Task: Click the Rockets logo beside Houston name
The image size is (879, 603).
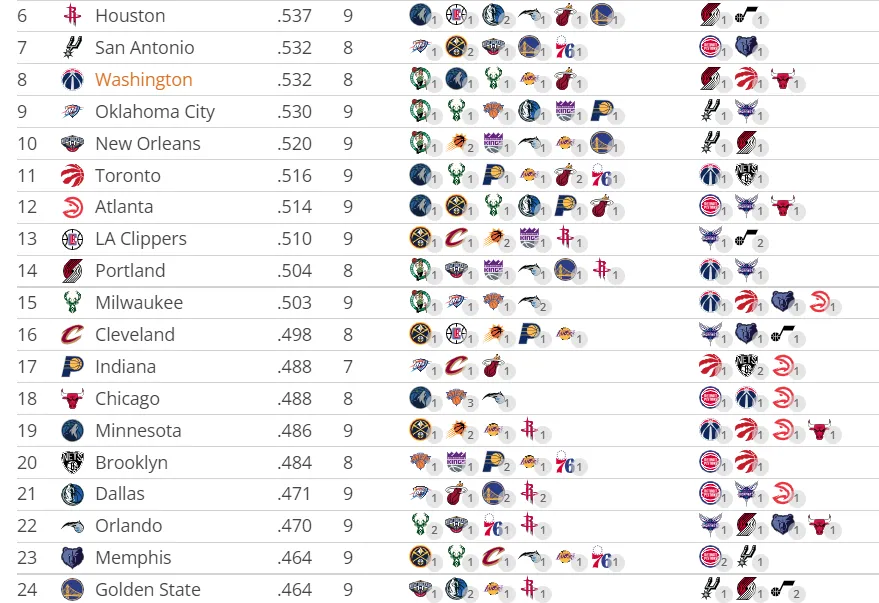Action: (72, 16)
